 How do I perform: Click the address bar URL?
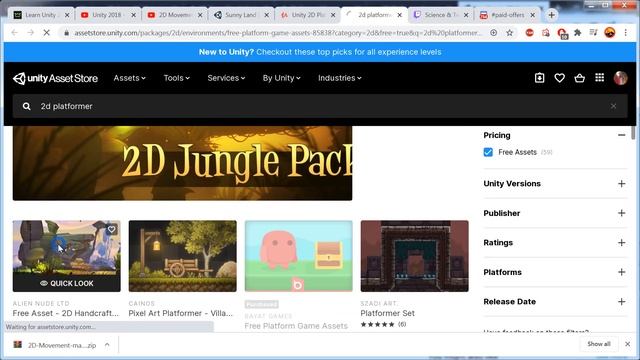click(278, 33)
